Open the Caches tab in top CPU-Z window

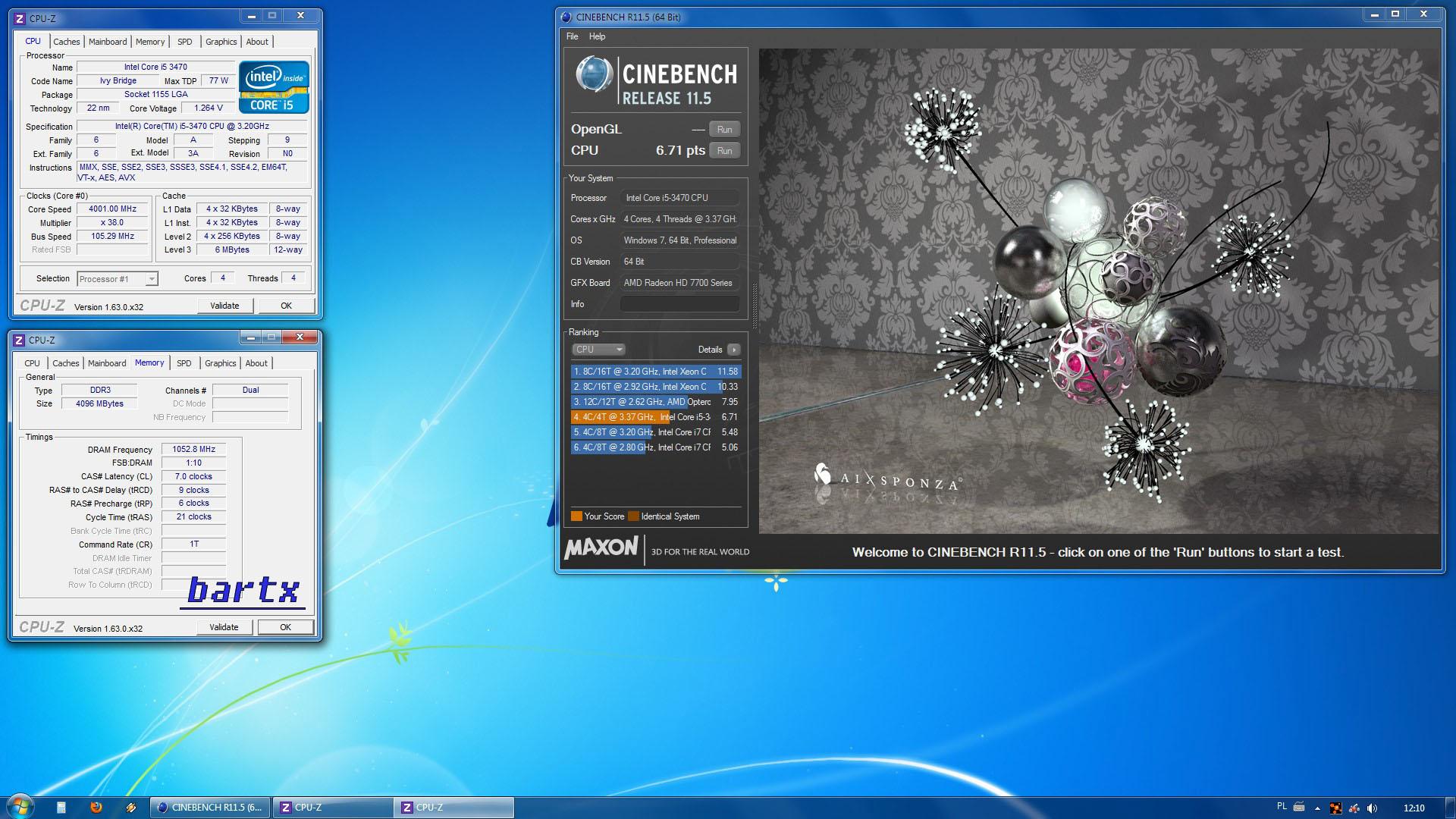pos(67,42)
